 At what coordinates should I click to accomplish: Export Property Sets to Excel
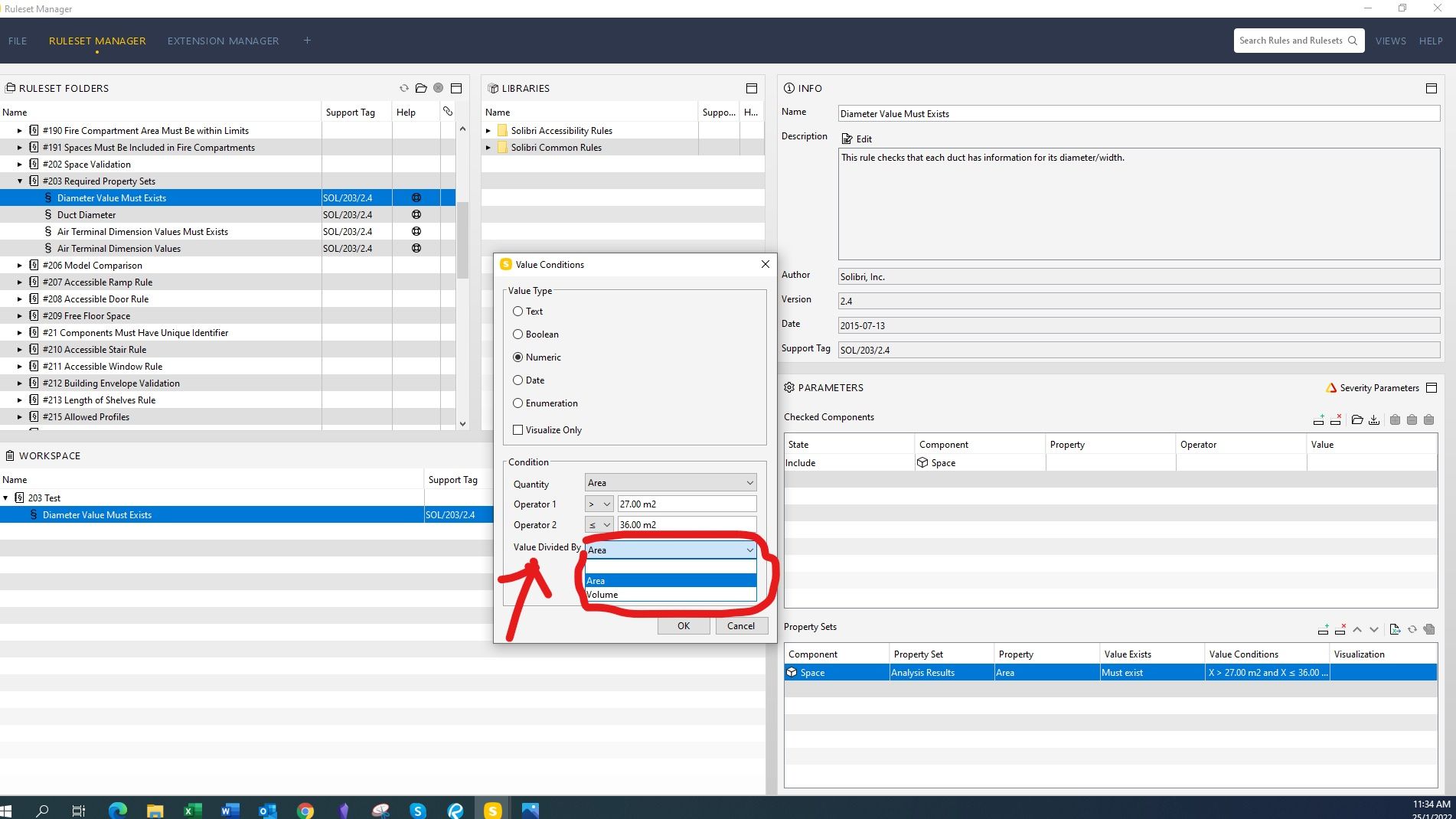pos(1395,629)
